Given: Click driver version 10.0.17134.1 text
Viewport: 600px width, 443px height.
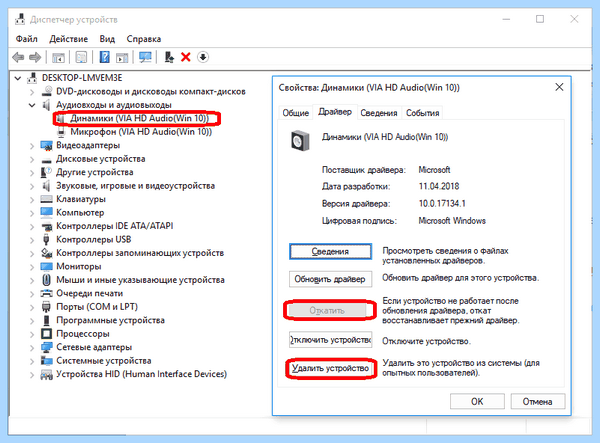Looking at the screenshot, I should [442, 204].
